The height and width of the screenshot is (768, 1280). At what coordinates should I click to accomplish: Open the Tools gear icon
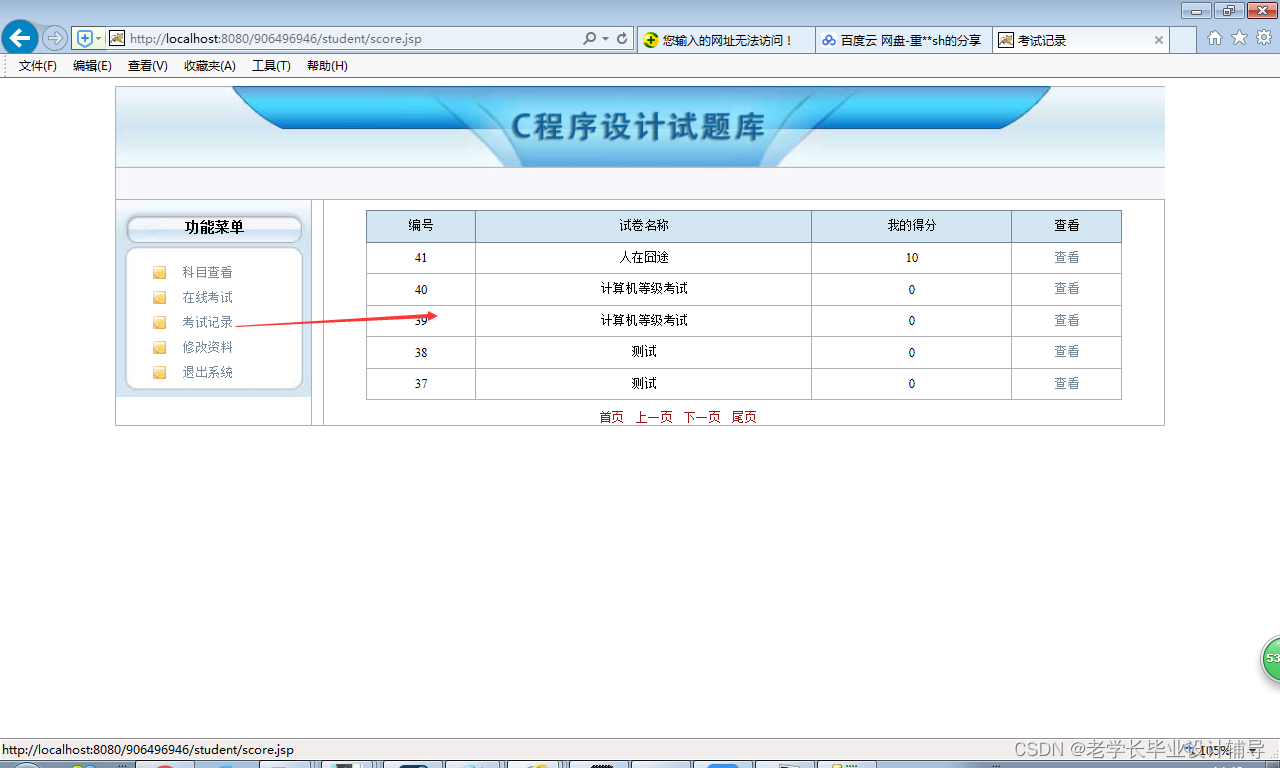point(1263,37)
